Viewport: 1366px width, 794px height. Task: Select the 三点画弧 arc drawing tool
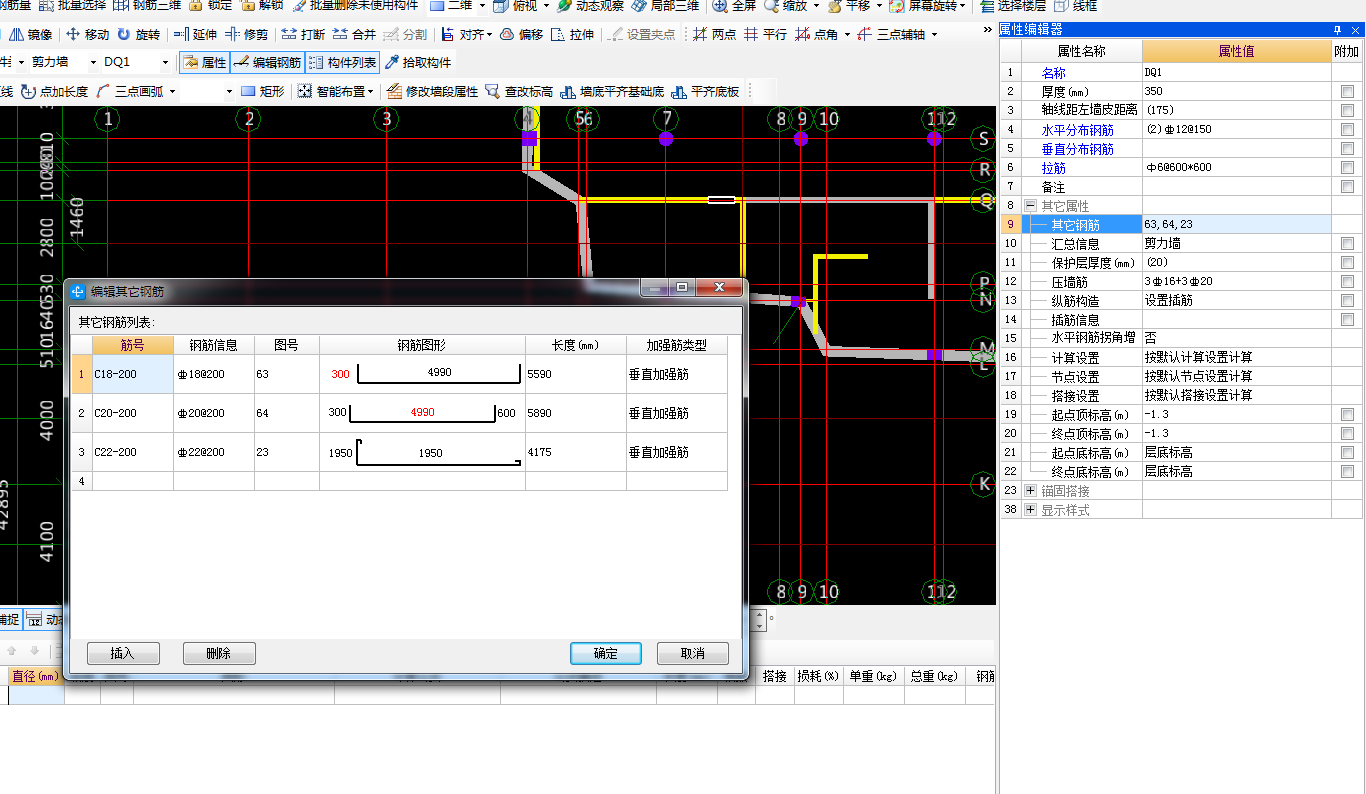point(130,91)
